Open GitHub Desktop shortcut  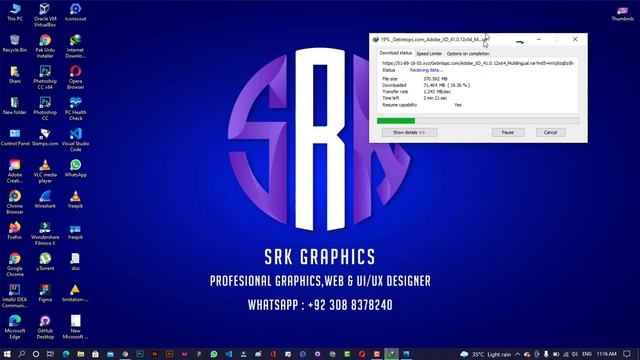pos(45,327)
